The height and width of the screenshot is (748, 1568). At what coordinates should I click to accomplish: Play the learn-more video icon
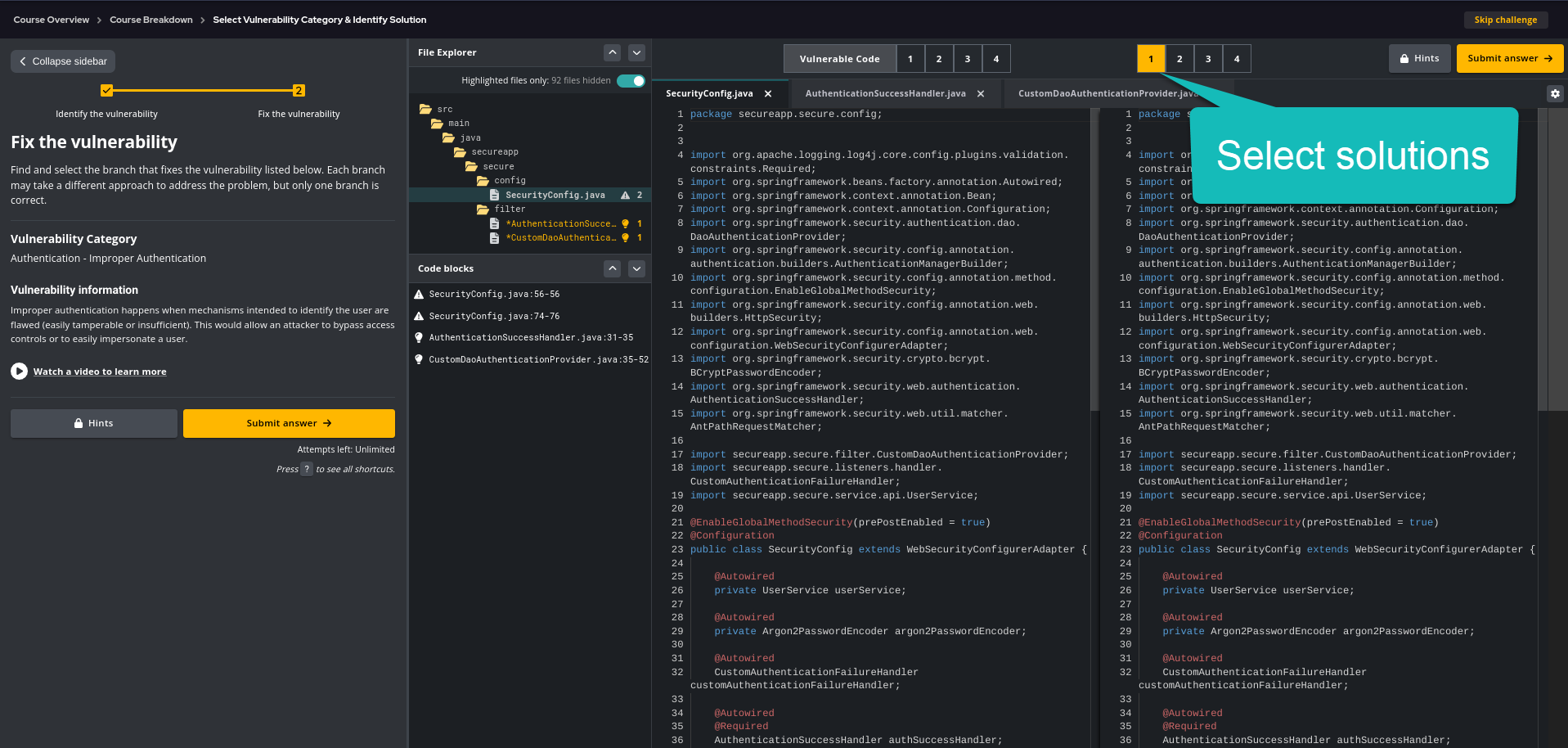[x=19, y=372]
